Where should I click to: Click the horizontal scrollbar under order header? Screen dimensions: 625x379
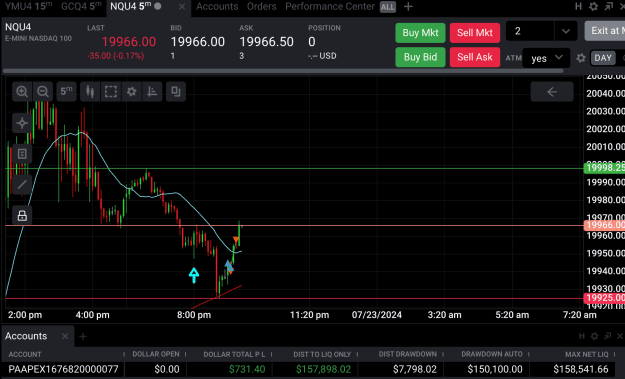coord(283,71)
